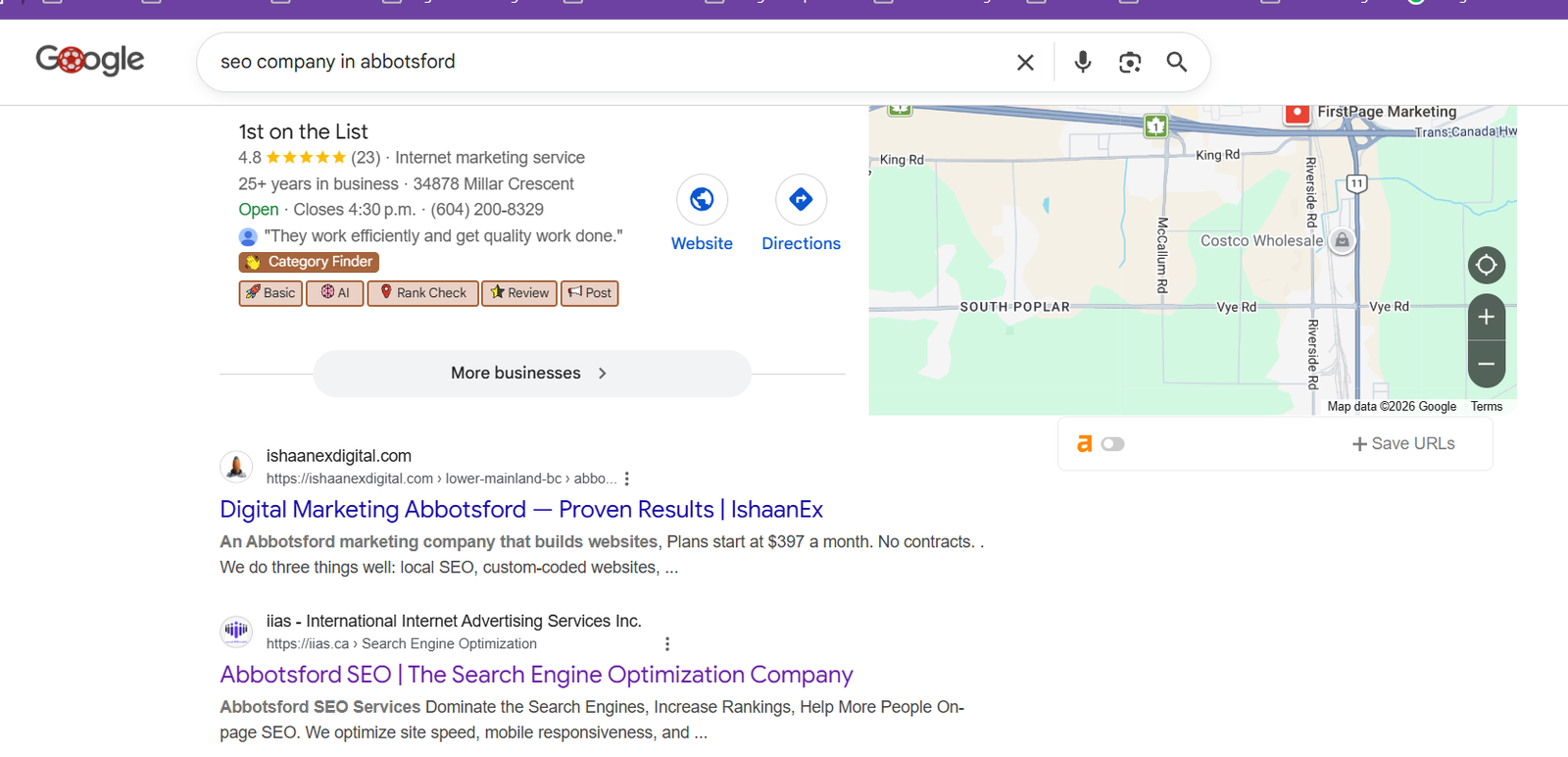Zoom in on the map
The height and width of the screenshot is (757, 1568).
point(1486,317)
